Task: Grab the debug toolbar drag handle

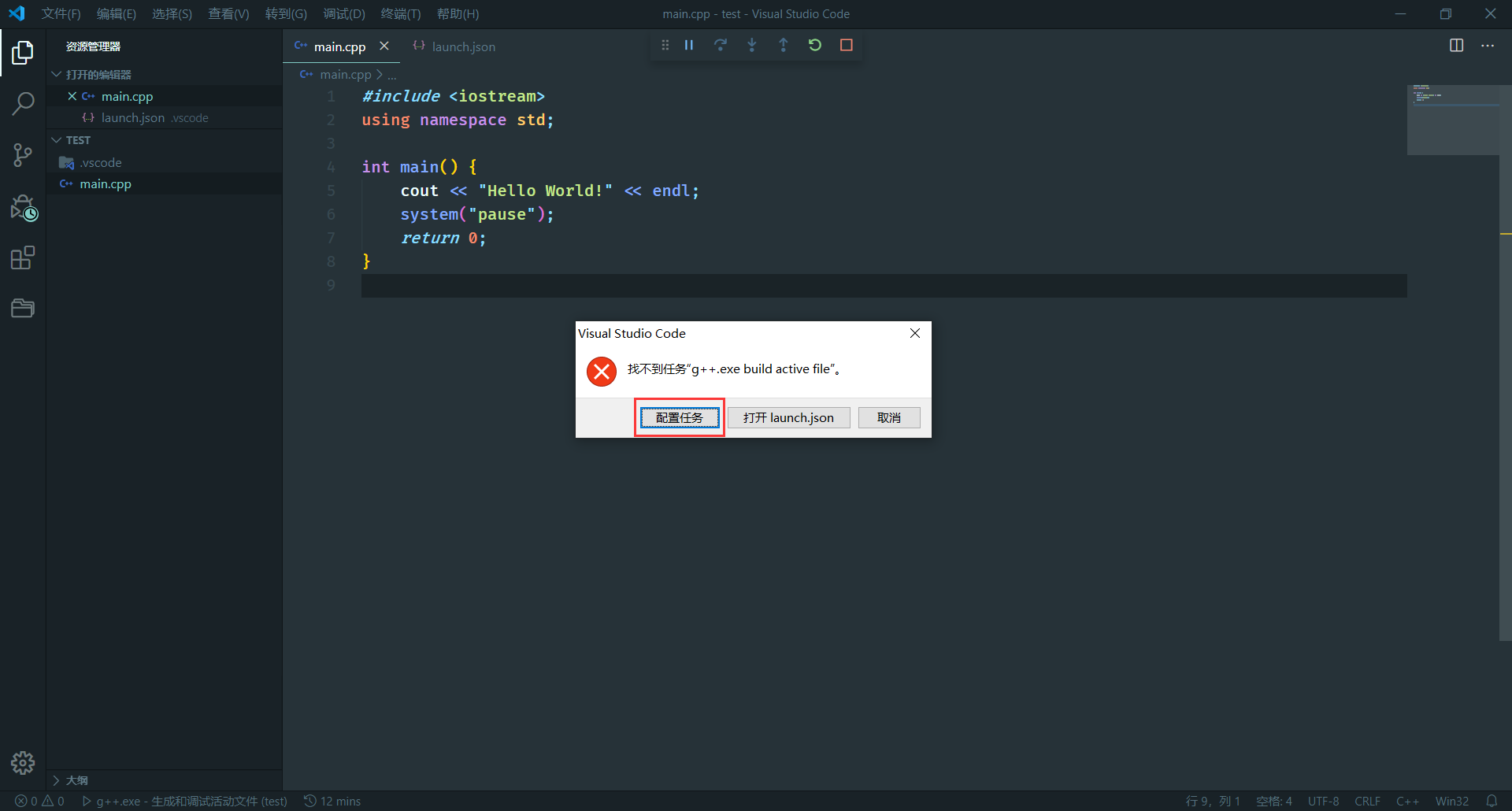Action: (665, 46)
